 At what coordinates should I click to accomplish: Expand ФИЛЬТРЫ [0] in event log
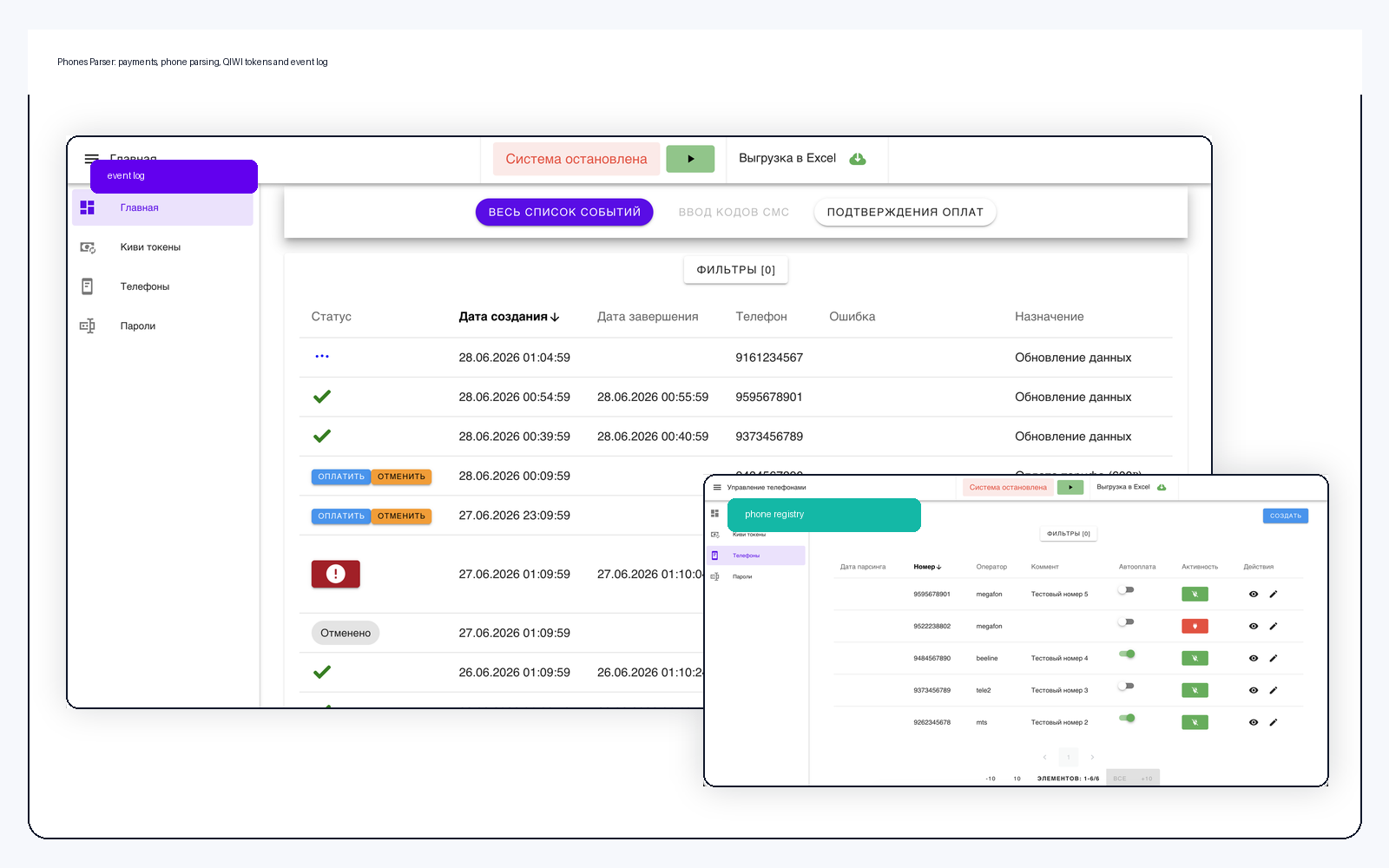tap(736, 270)
